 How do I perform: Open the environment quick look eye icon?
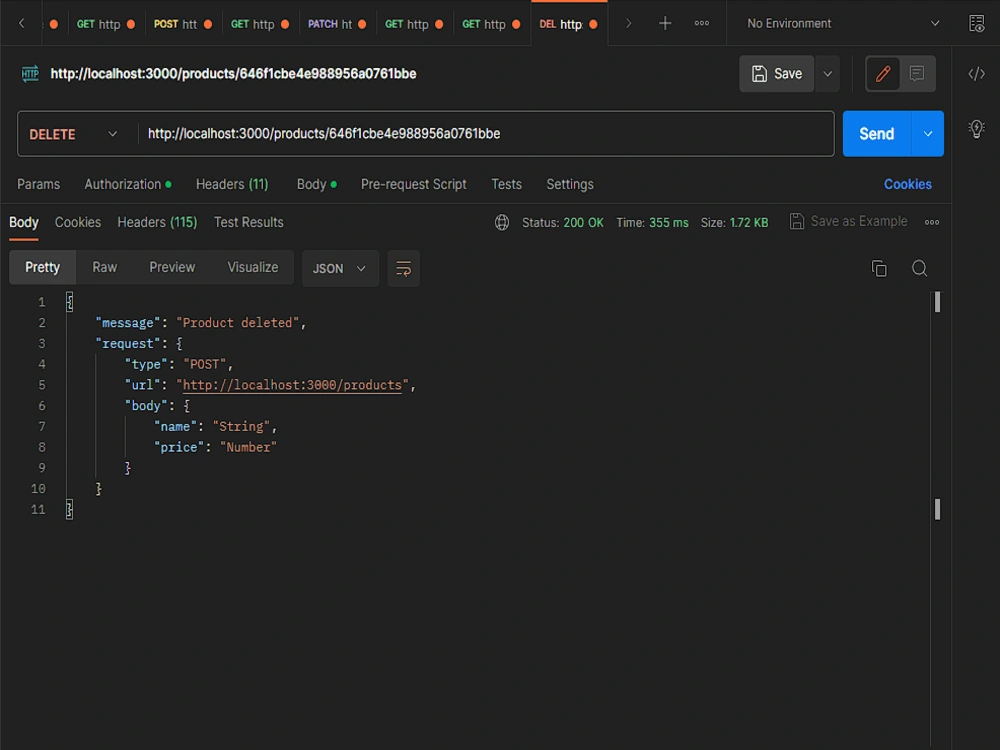coord(976,22)
